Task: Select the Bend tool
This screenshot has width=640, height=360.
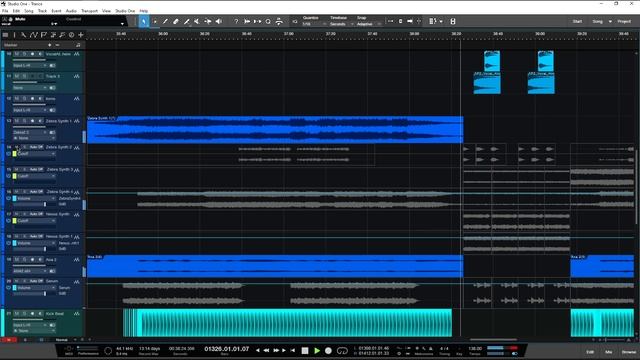Action: click(208, 22)
